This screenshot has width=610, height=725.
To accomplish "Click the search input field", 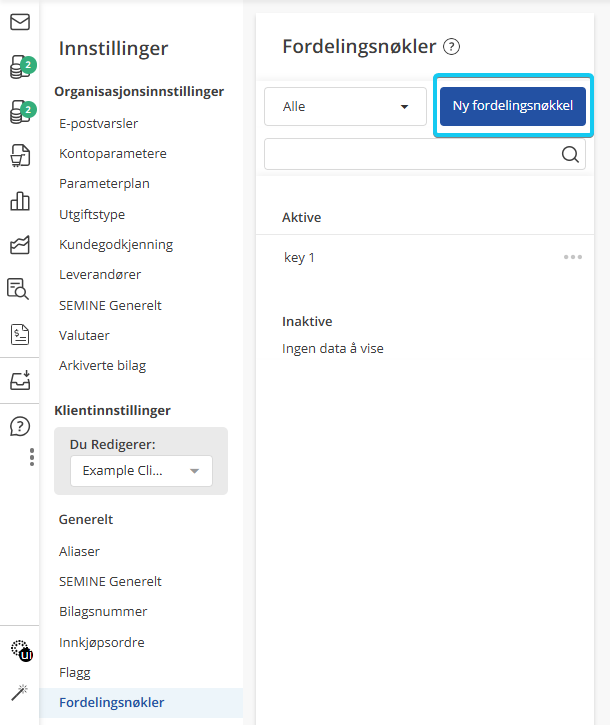I will 425,154.
